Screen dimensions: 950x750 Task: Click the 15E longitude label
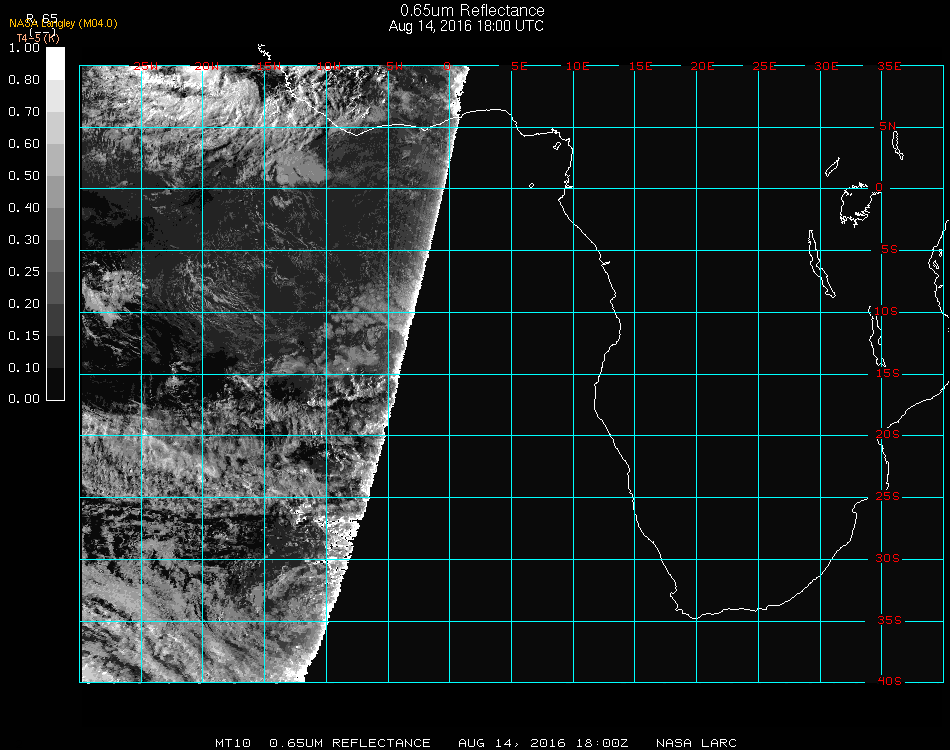[640, 66]
